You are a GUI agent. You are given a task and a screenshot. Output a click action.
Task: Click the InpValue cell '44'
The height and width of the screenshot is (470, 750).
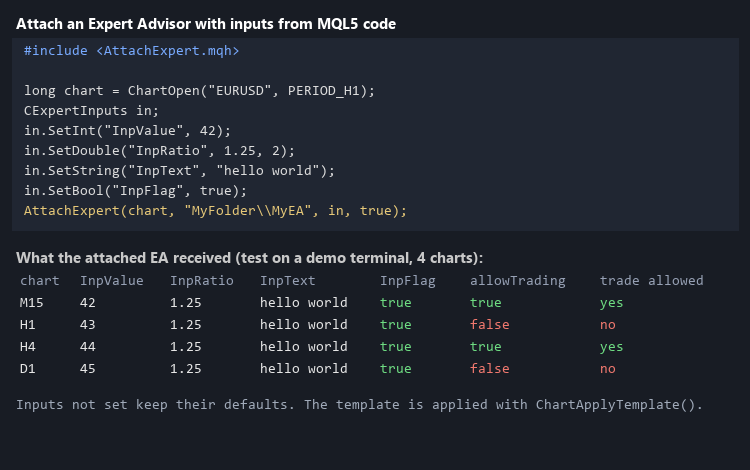88,347
